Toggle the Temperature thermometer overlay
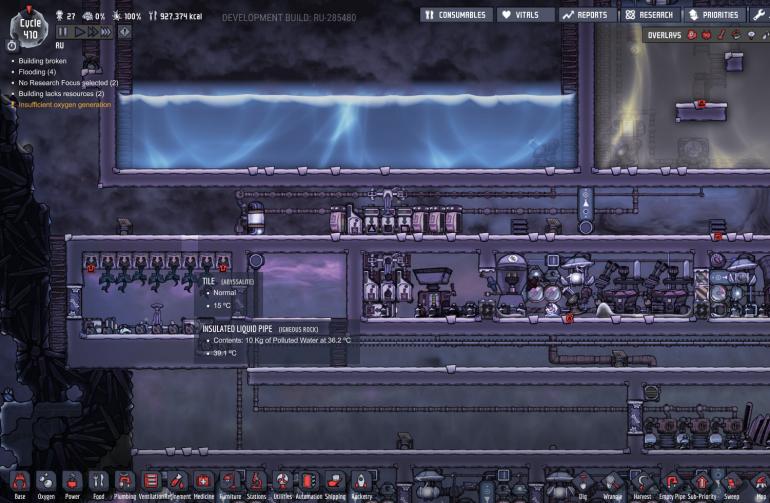Image resolution: width=770 pixels, height=503 pixels. [721, 35]
